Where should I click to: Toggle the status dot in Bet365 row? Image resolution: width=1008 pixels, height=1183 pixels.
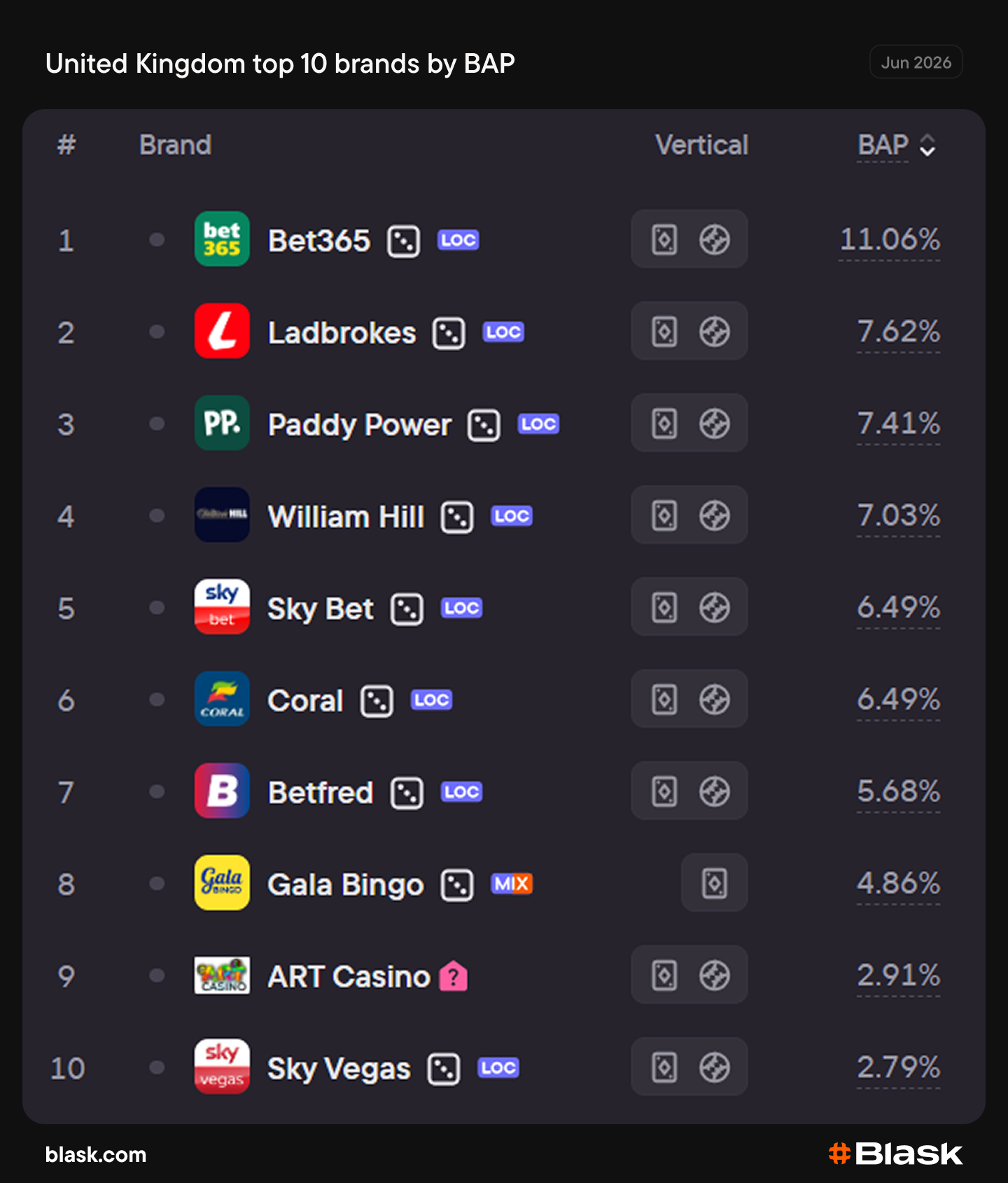(157, 239)
